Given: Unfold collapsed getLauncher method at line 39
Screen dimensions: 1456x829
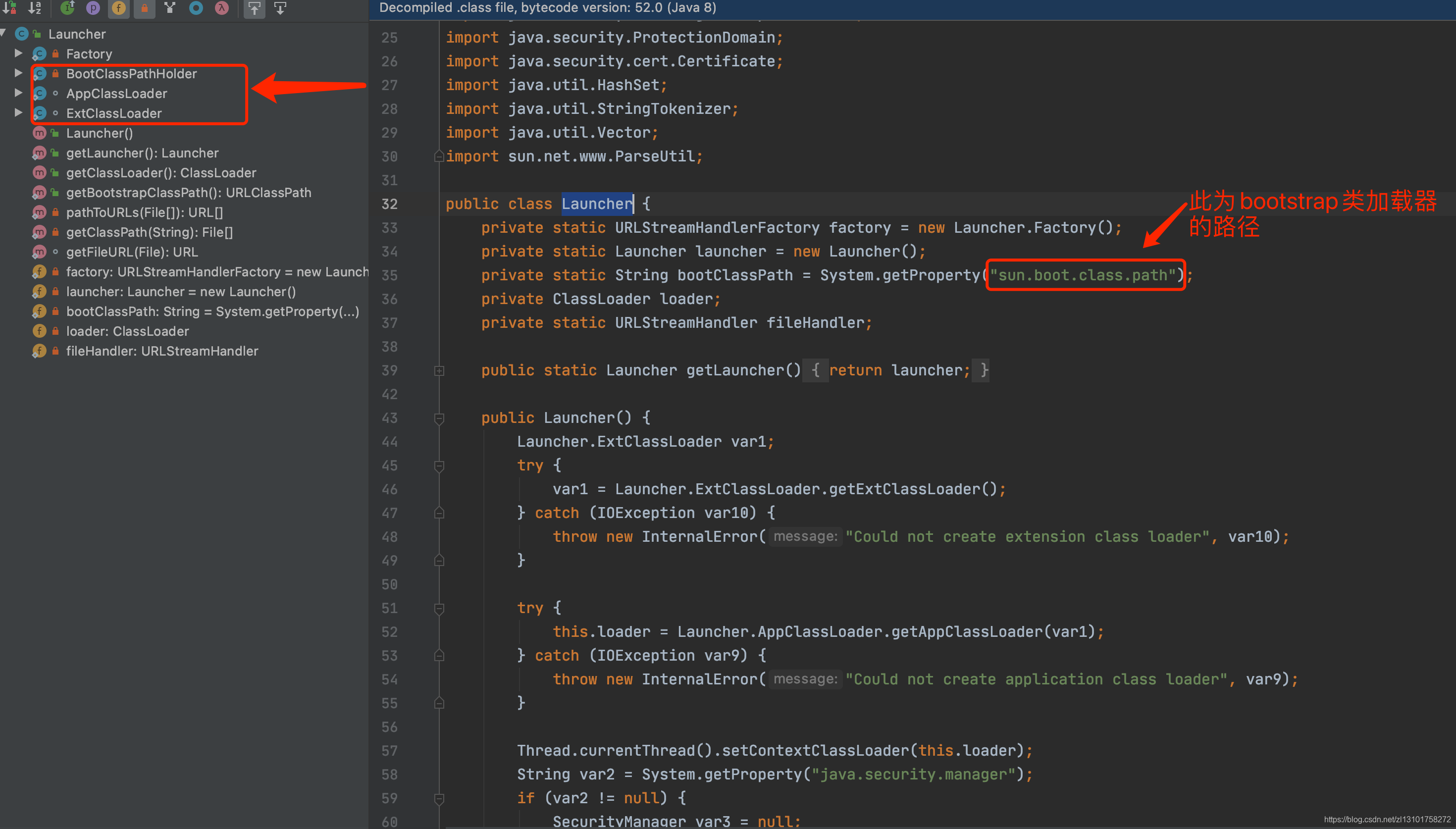Looking at the screenshot, I should click(439, 370).
